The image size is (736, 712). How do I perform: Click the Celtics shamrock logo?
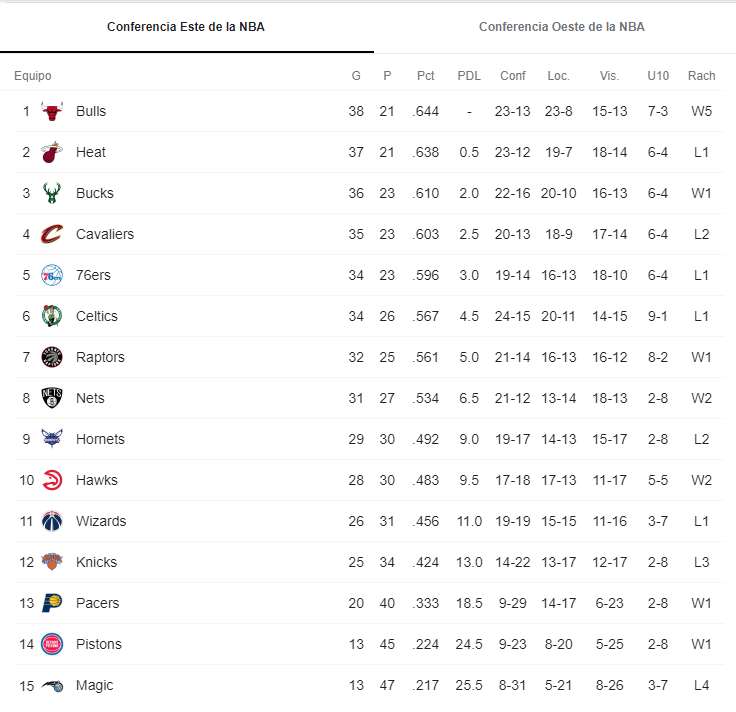point(52,316)
